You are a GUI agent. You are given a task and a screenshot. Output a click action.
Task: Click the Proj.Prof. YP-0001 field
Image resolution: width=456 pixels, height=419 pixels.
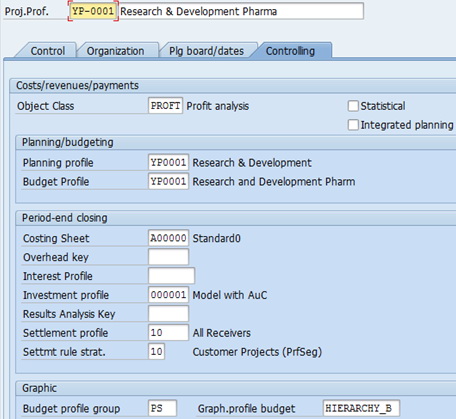click(x=93, y=11)
